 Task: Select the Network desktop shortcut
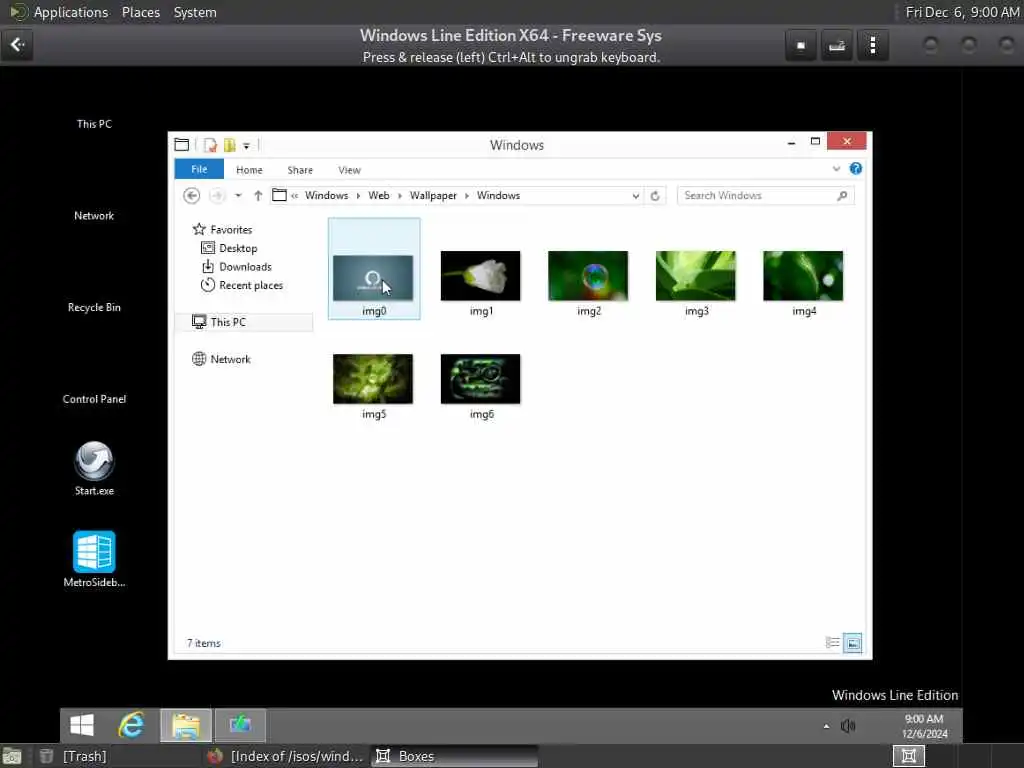tap(94, 216)
